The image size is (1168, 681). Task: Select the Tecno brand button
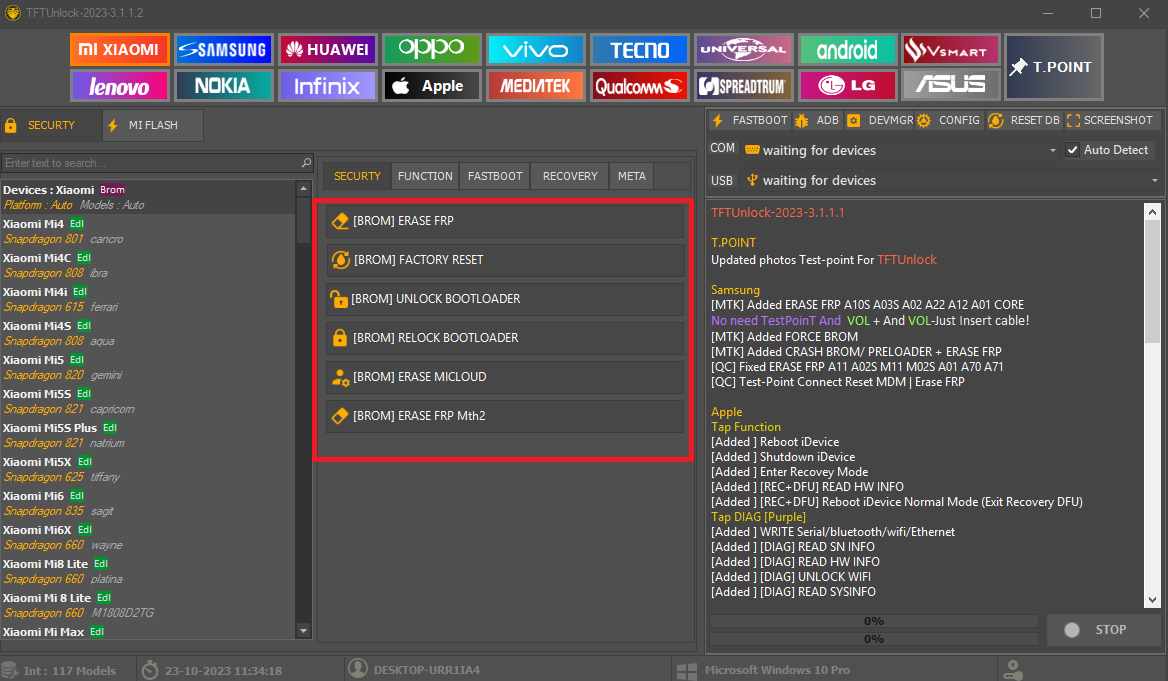[x=639, y=50]
